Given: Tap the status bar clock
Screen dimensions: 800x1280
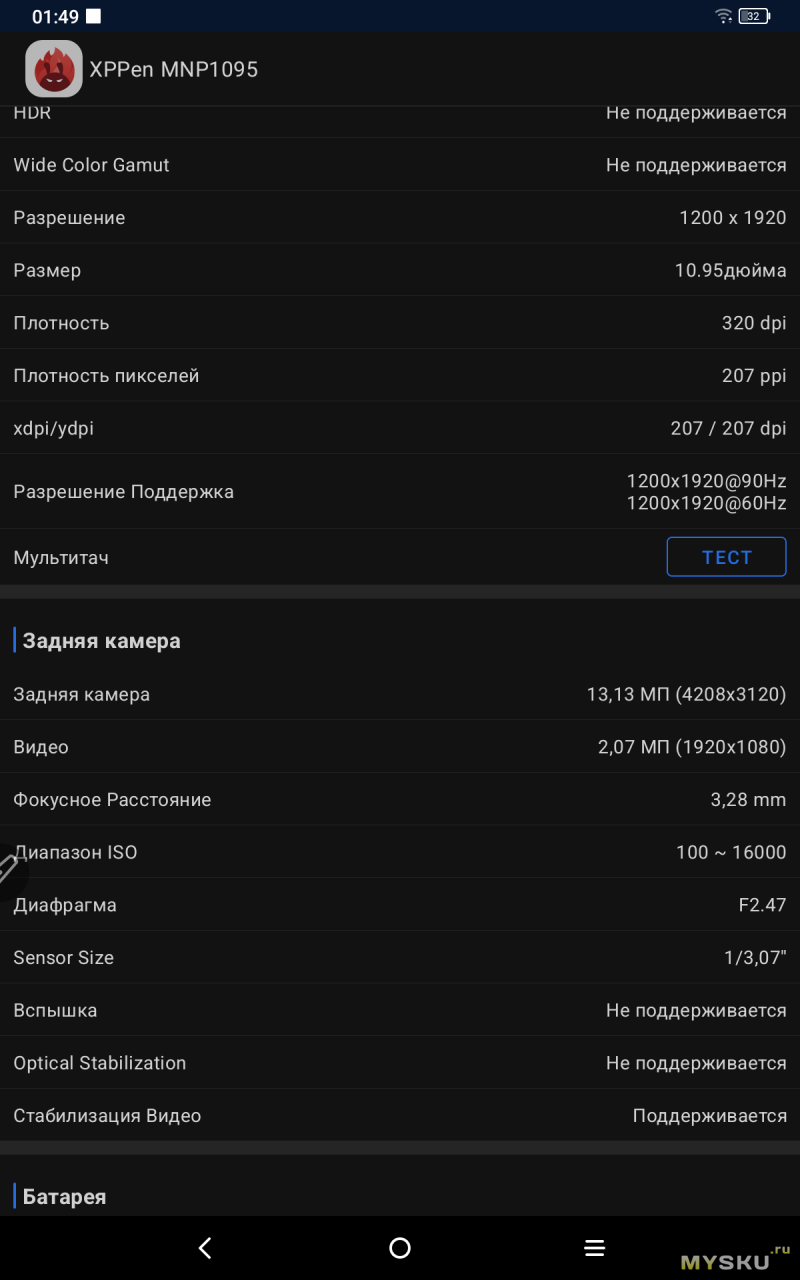Looking at the screenshot, I should click(55, 16).
